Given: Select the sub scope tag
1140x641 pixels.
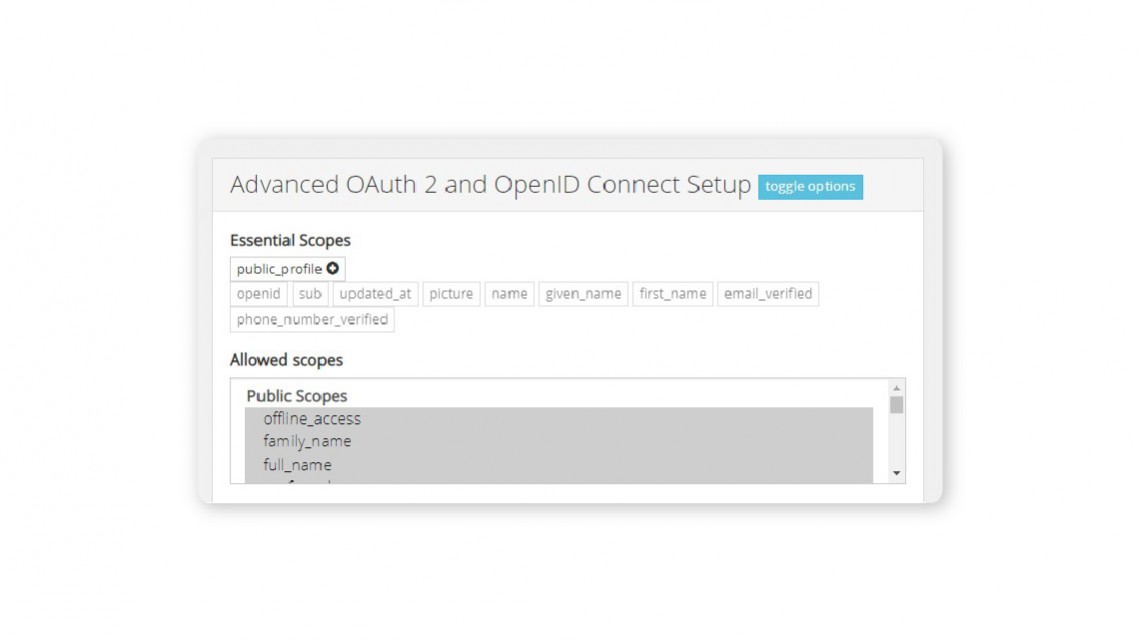Looking at the screenshot, I should pos(310,294).
